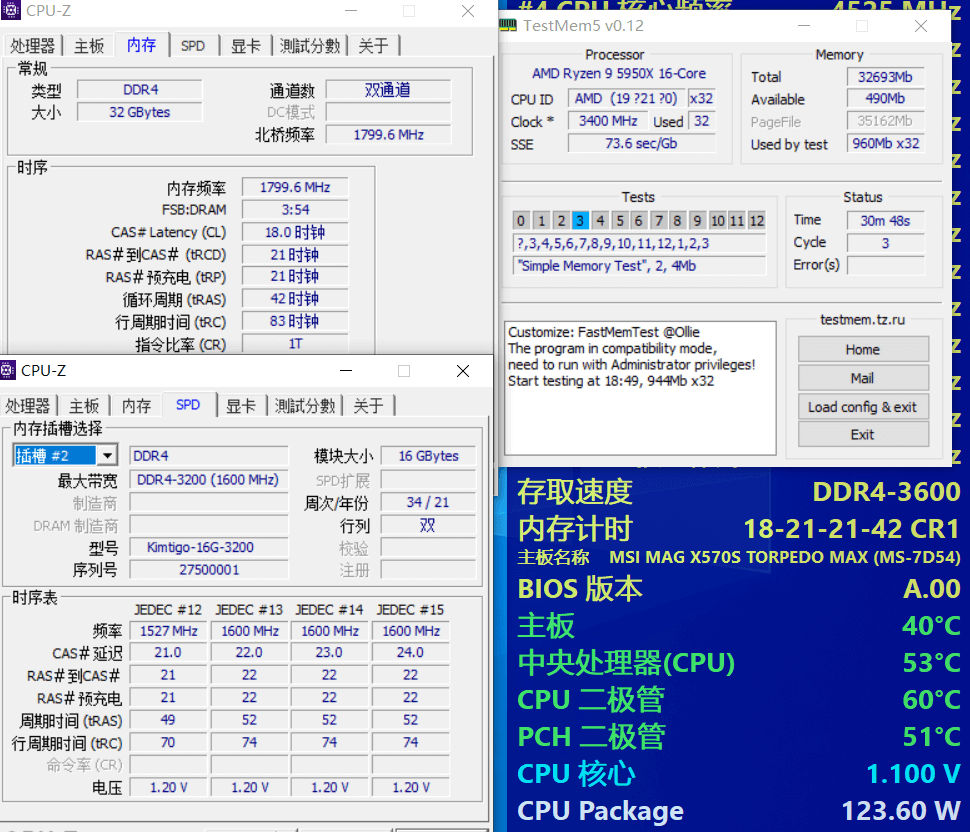Close the TestMem5 window
970x832 pixels.
(x=920, y=26)
